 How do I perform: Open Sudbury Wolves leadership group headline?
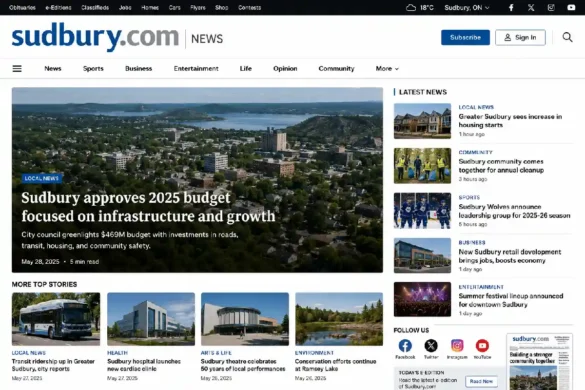[514, 211]
